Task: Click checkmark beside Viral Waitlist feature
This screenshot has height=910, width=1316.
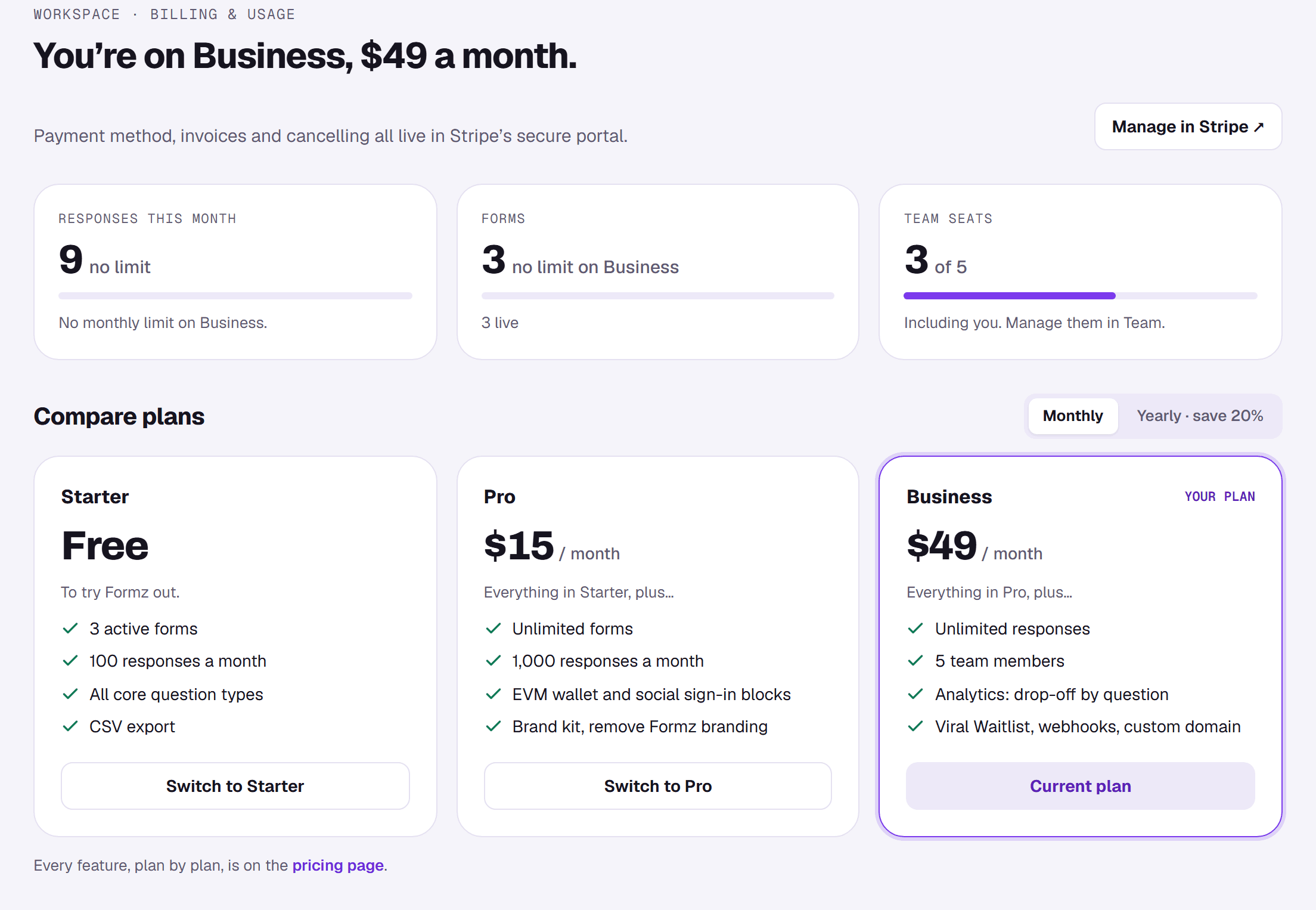Action: point(915,726)
